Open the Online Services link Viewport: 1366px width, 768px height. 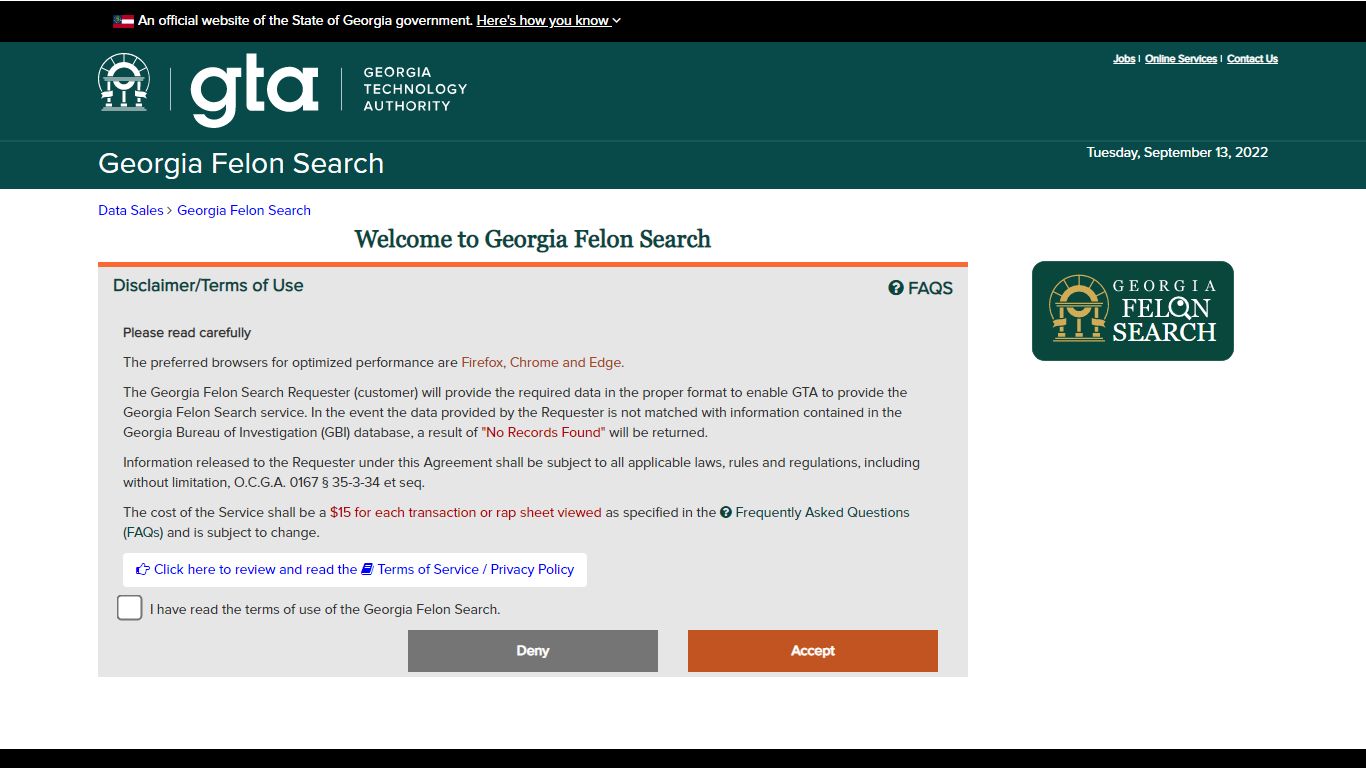[x=1181, y=59]
